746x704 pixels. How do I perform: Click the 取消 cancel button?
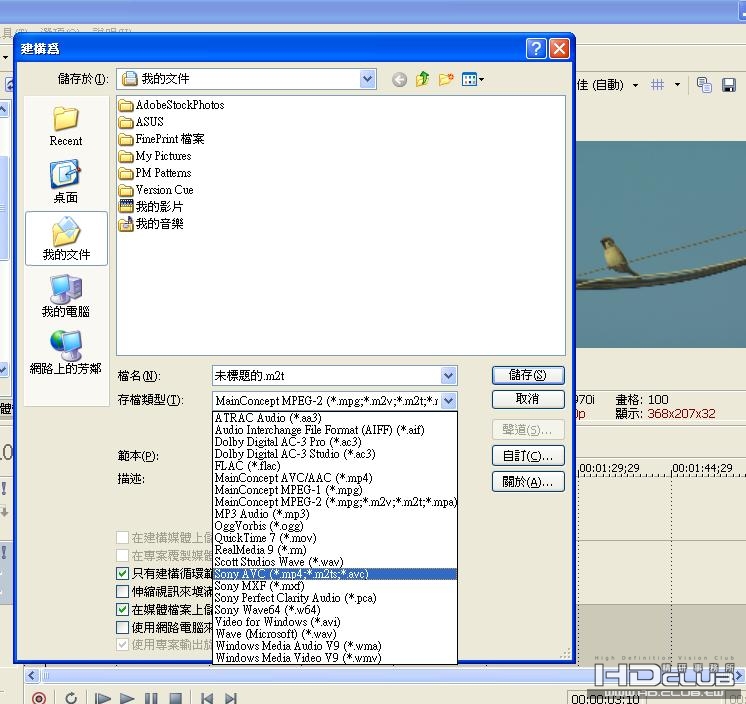coord(528,399)
